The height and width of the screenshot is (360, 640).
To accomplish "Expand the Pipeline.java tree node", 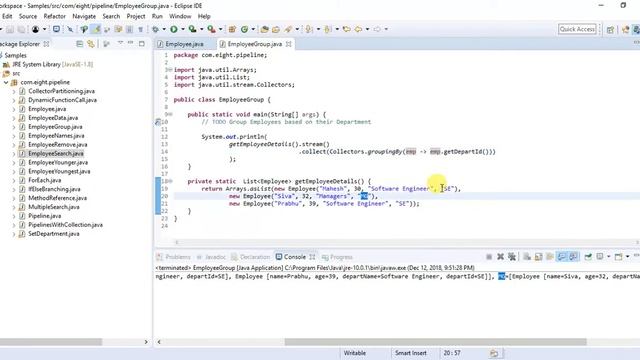I will click(14, 216).
